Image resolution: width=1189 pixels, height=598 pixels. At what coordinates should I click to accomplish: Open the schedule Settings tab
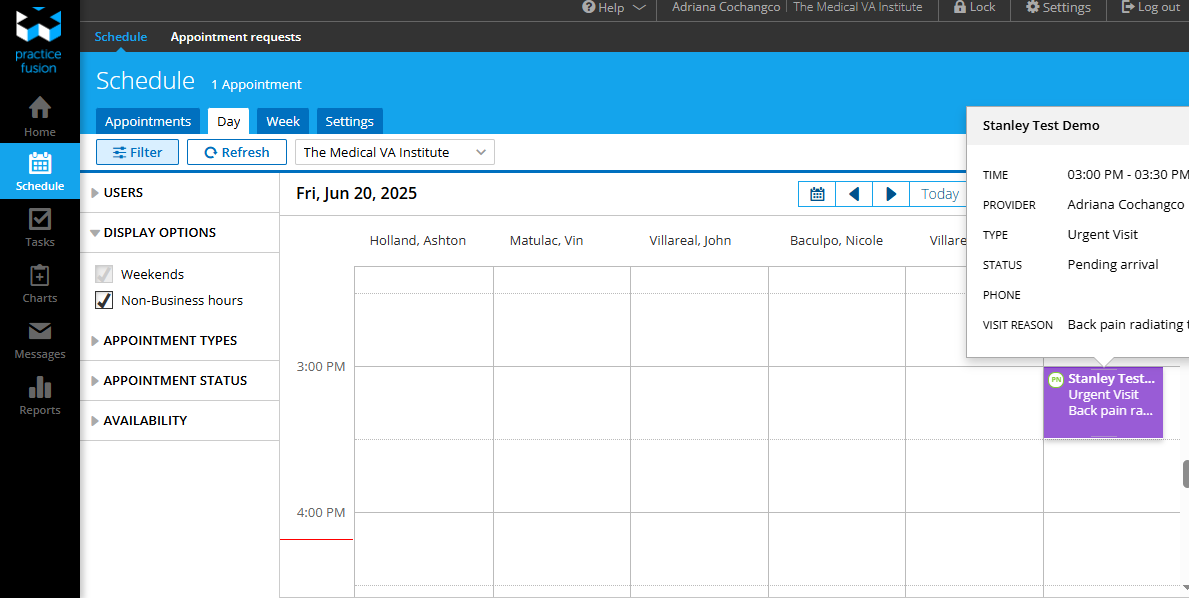click(x=350, y=121)
